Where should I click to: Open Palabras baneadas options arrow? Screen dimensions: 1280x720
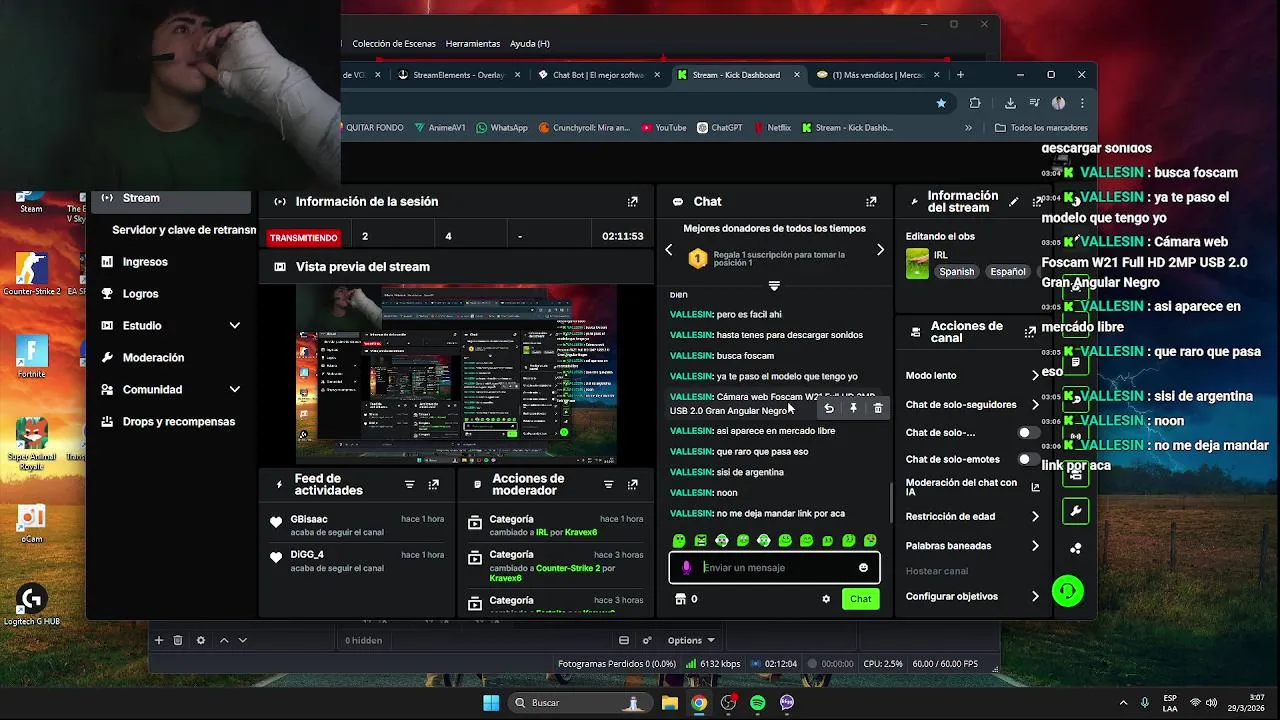coord(1035,546)
